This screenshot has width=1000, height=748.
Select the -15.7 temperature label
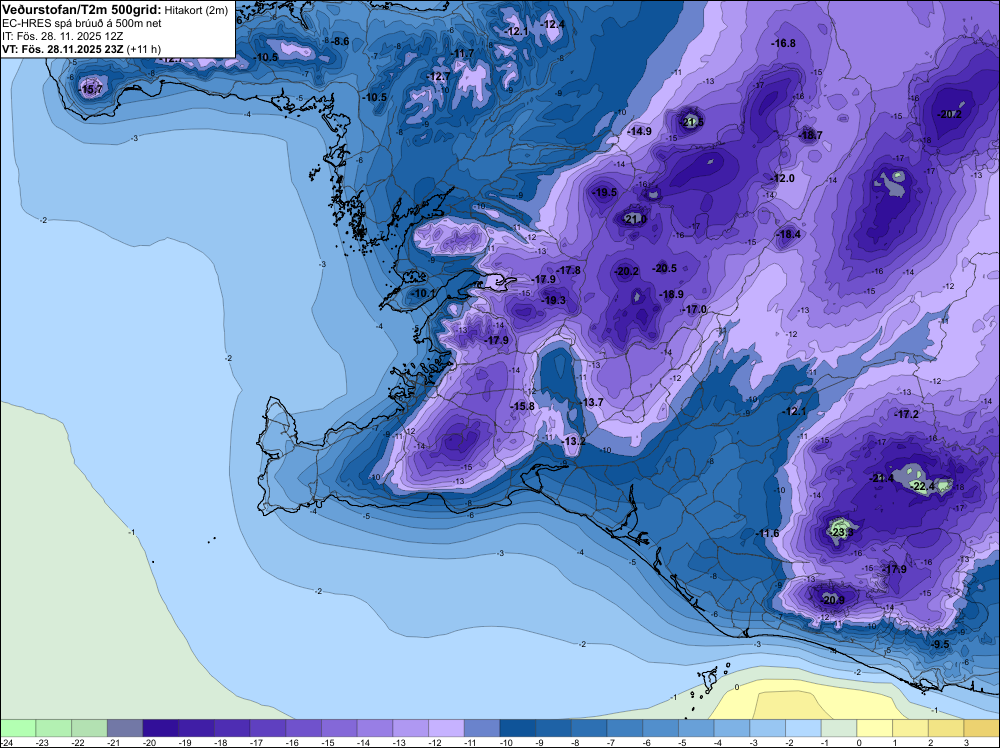(x=91, y=89)
